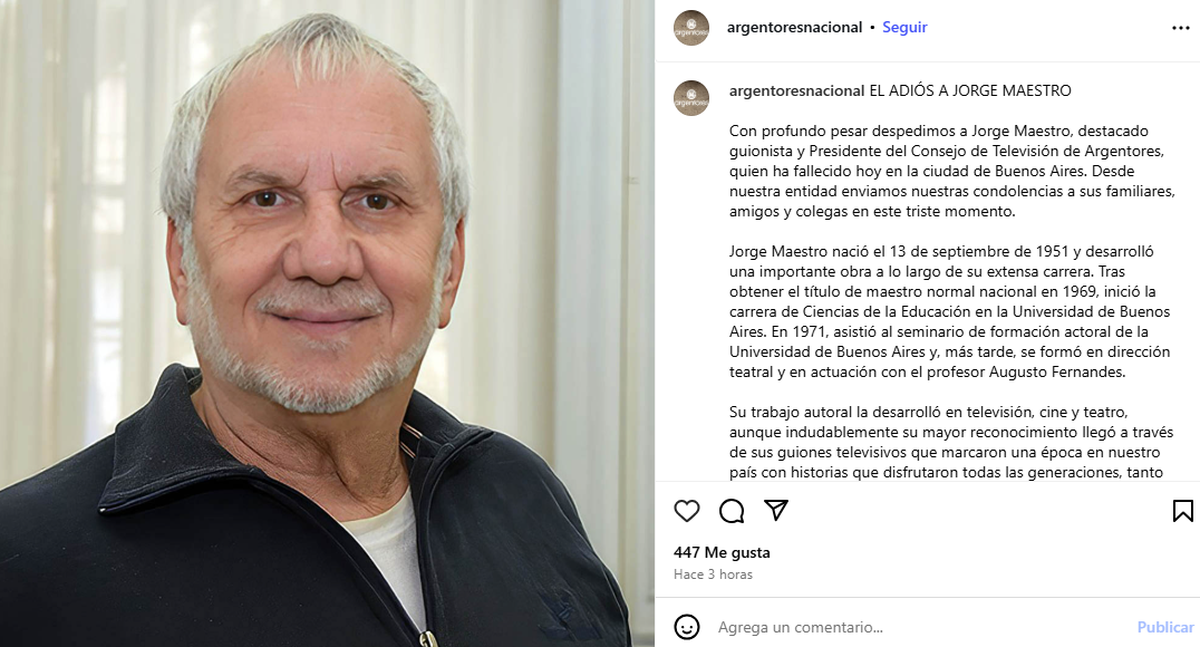Image resolution: width=1200 pixels, height=647 pixels.
Task: Click the Jorge Maestro portrait photo
Action: [x=327, y=323]
